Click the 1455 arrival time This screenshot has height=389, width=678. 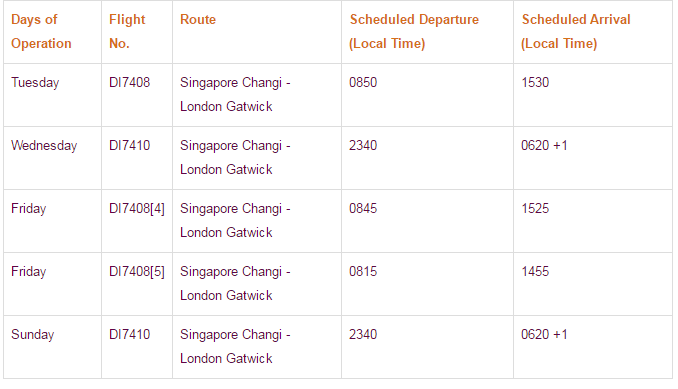coord(535,272)
